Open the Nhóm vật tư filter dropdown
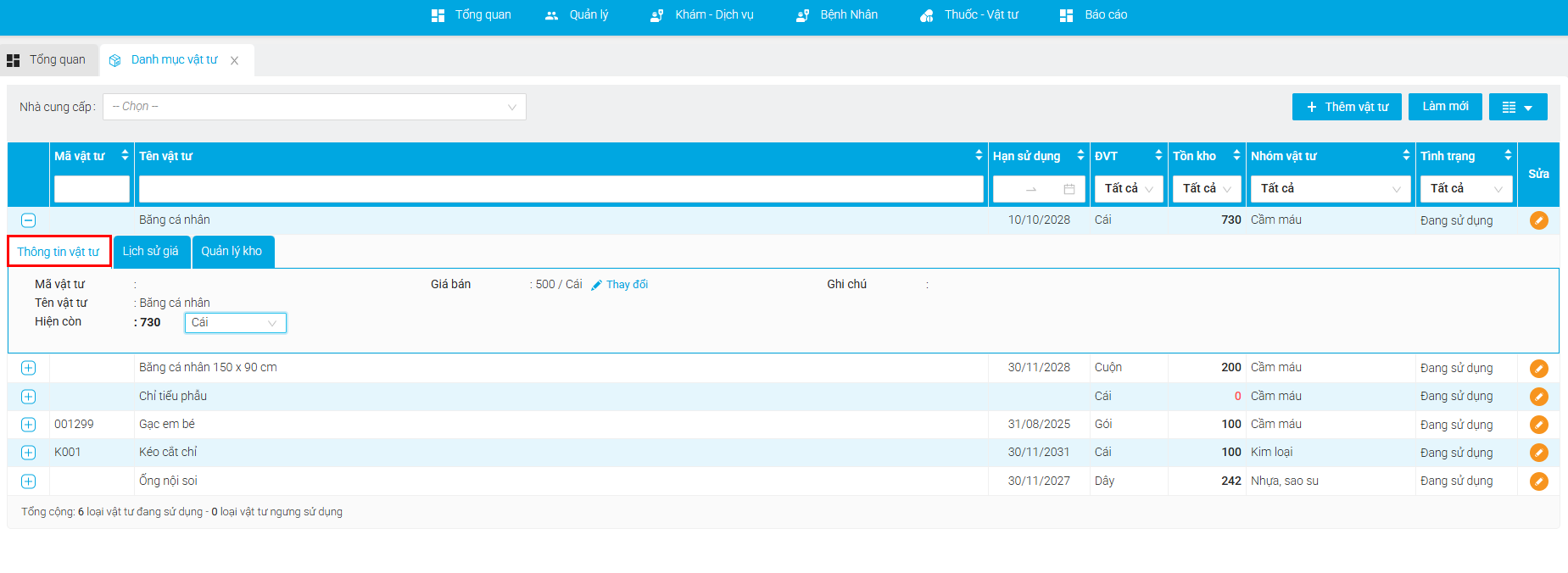Image resolution: width=1568 pixels, height=573 pixels. 1331,189
